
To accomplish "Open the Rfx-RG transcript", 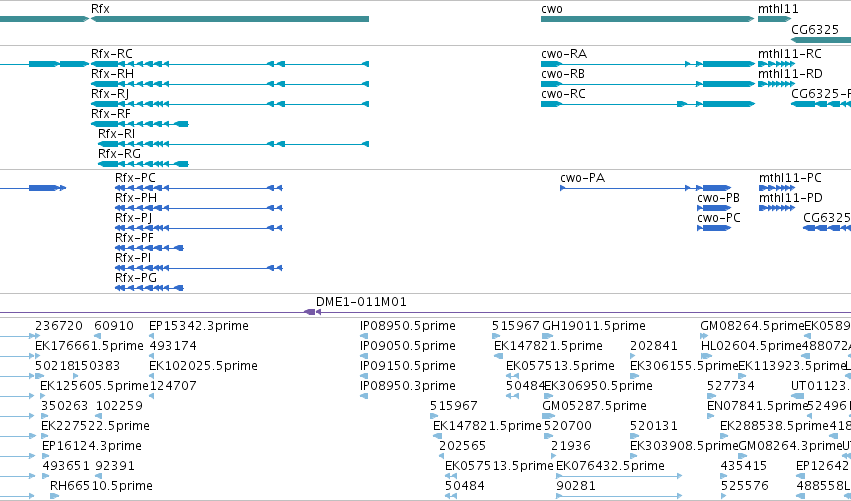I will [x=143, y=164].
